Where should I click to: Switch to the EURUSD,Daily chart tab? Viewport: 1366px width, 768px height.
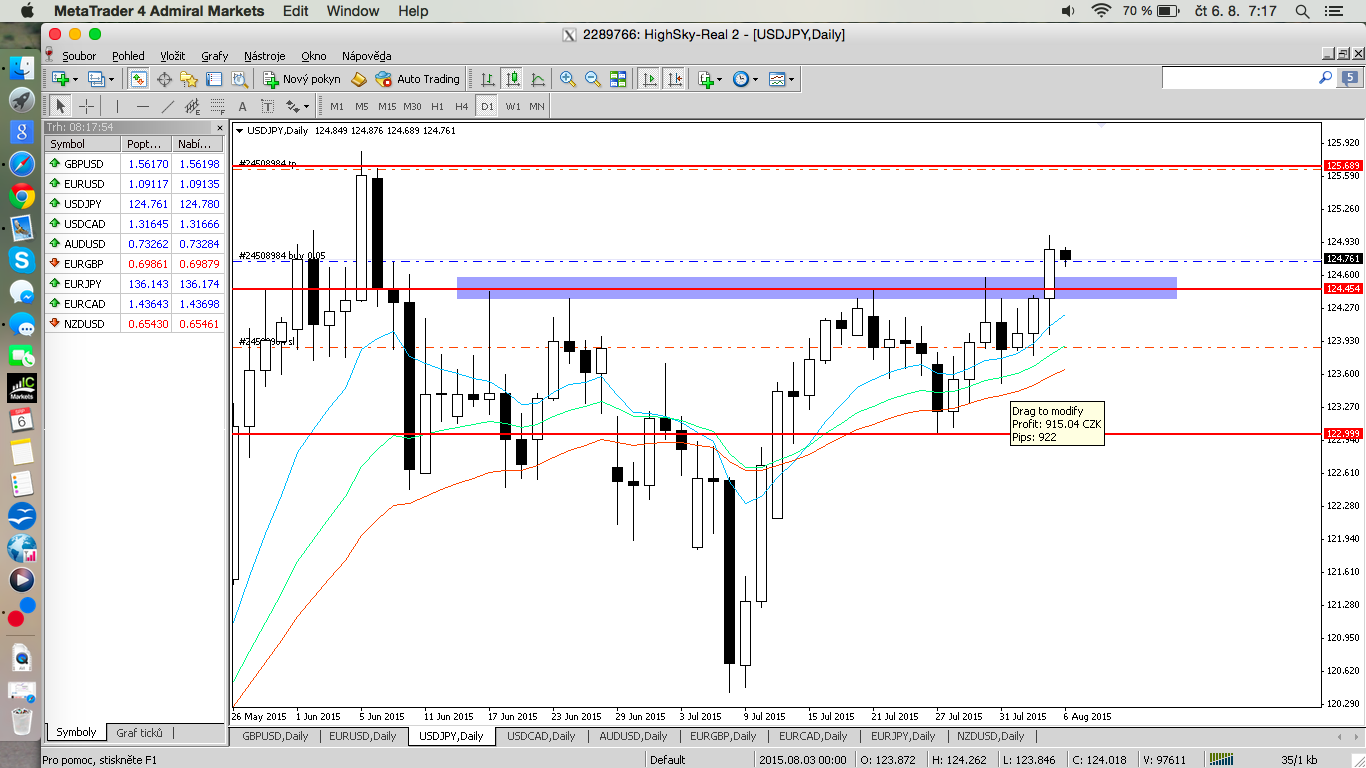click(x=363, y=736)
